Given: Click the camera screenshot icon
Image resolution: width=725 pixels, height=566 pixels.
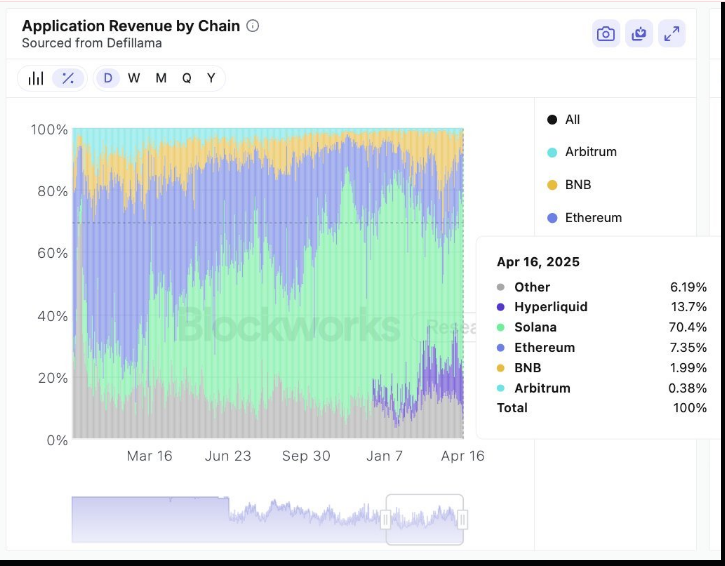Looking at the screenshot, I should [606, 34].
